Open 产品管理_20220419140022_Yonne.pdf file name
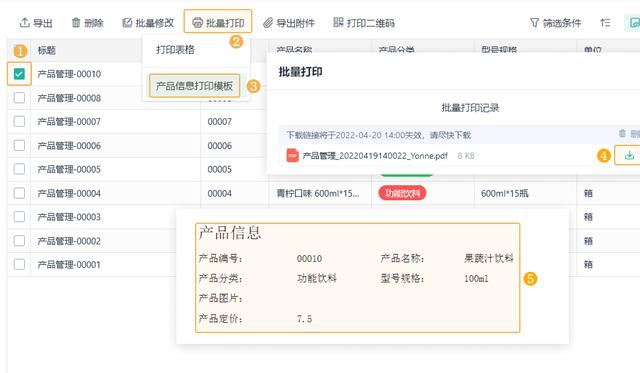This screenshot has width=640, height=373. pos(375,155)
